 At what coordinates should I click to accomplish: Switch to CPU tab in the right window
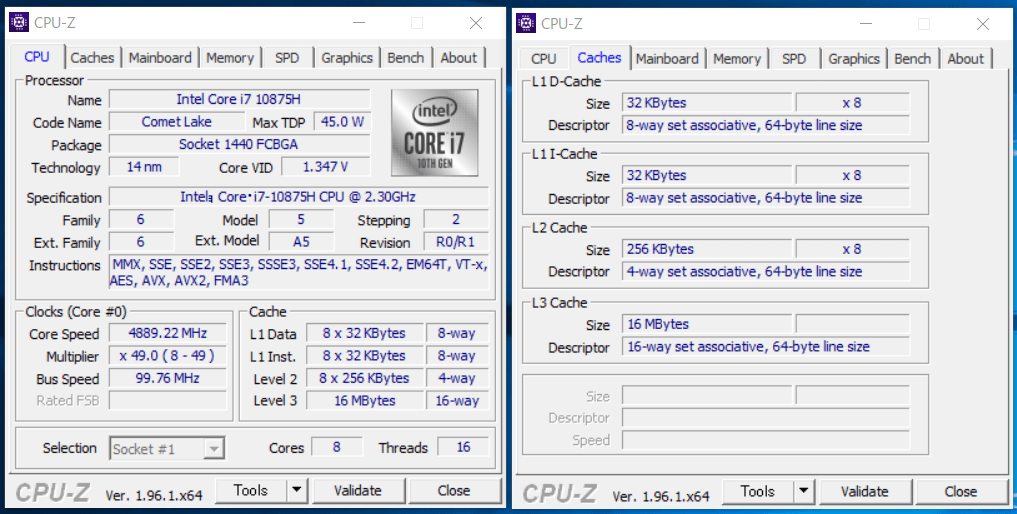coord(544,58)
